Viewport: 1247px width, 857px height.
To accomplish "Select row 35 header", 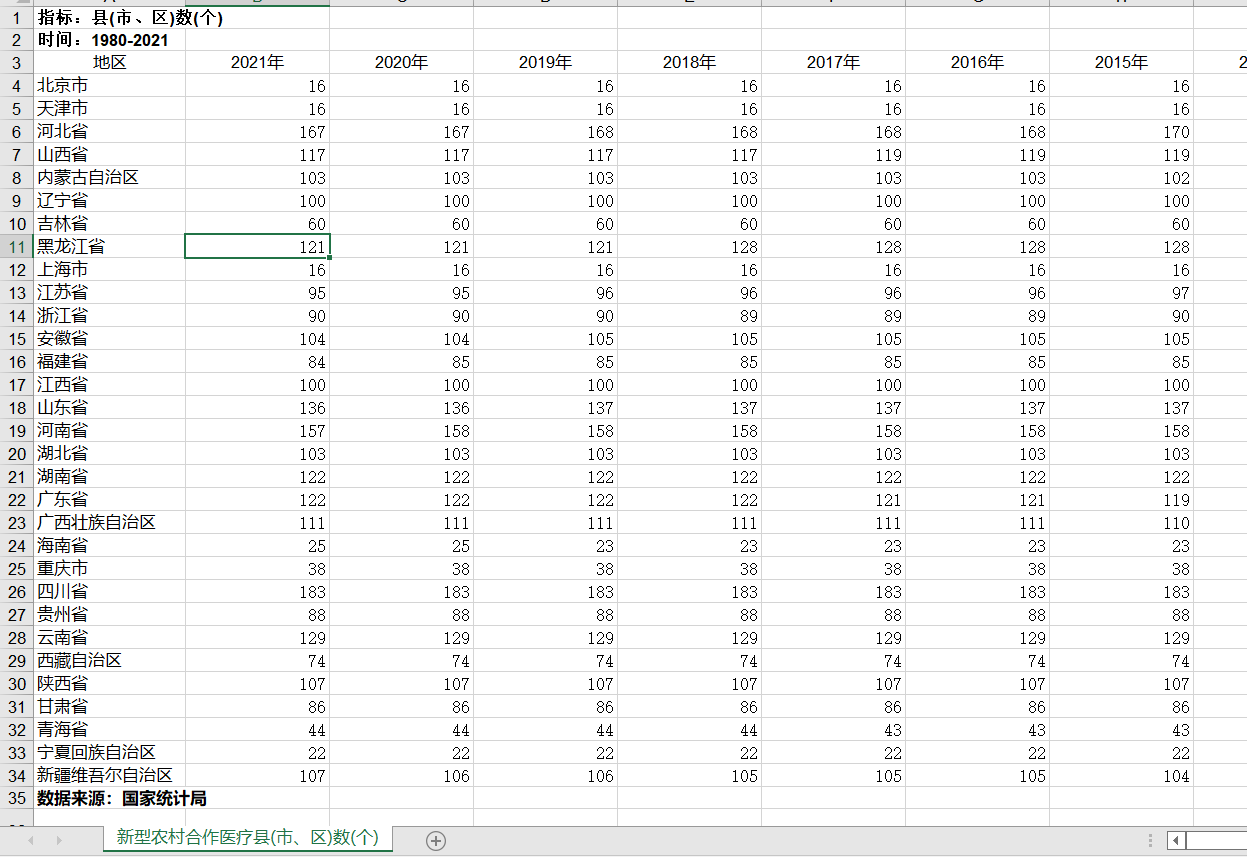I will 17,798.
